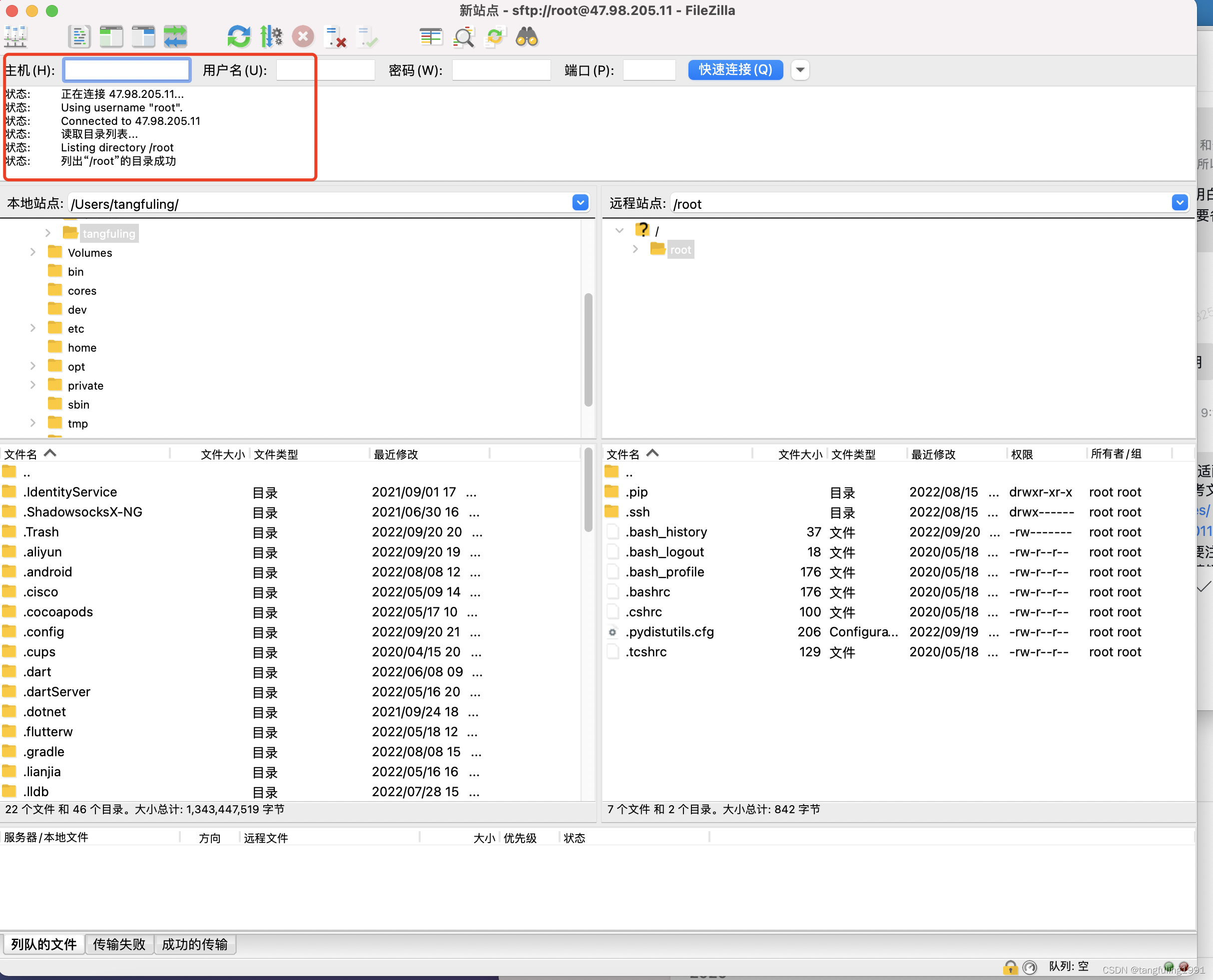Select the .Trash local directory
This screenshot has height=980, width=1213.
(290, 532)
